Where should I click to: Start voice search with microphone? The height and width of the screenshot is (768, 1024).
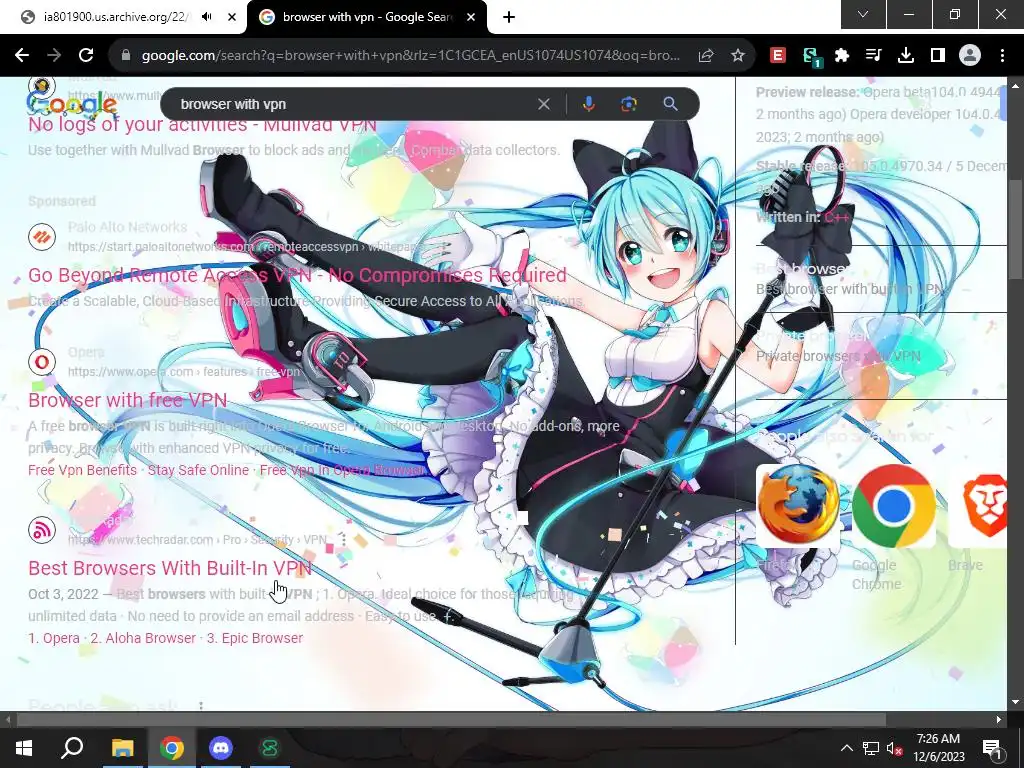tap(588, 104)
